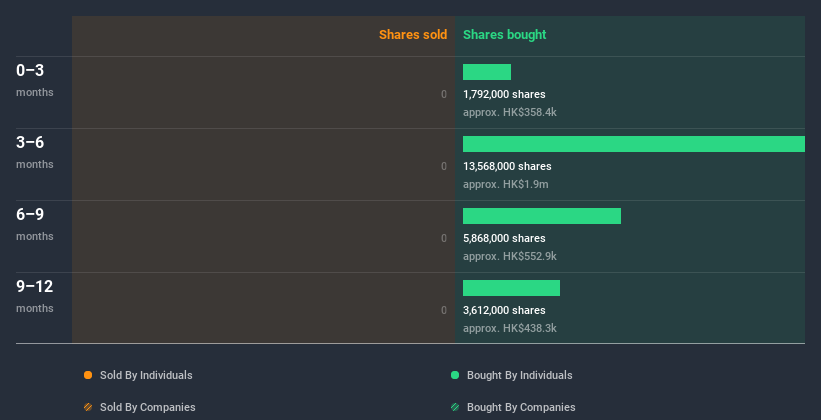
Task: Select the 9–12 months green bar
Action: pyautogui.click(x=512, y=288)
